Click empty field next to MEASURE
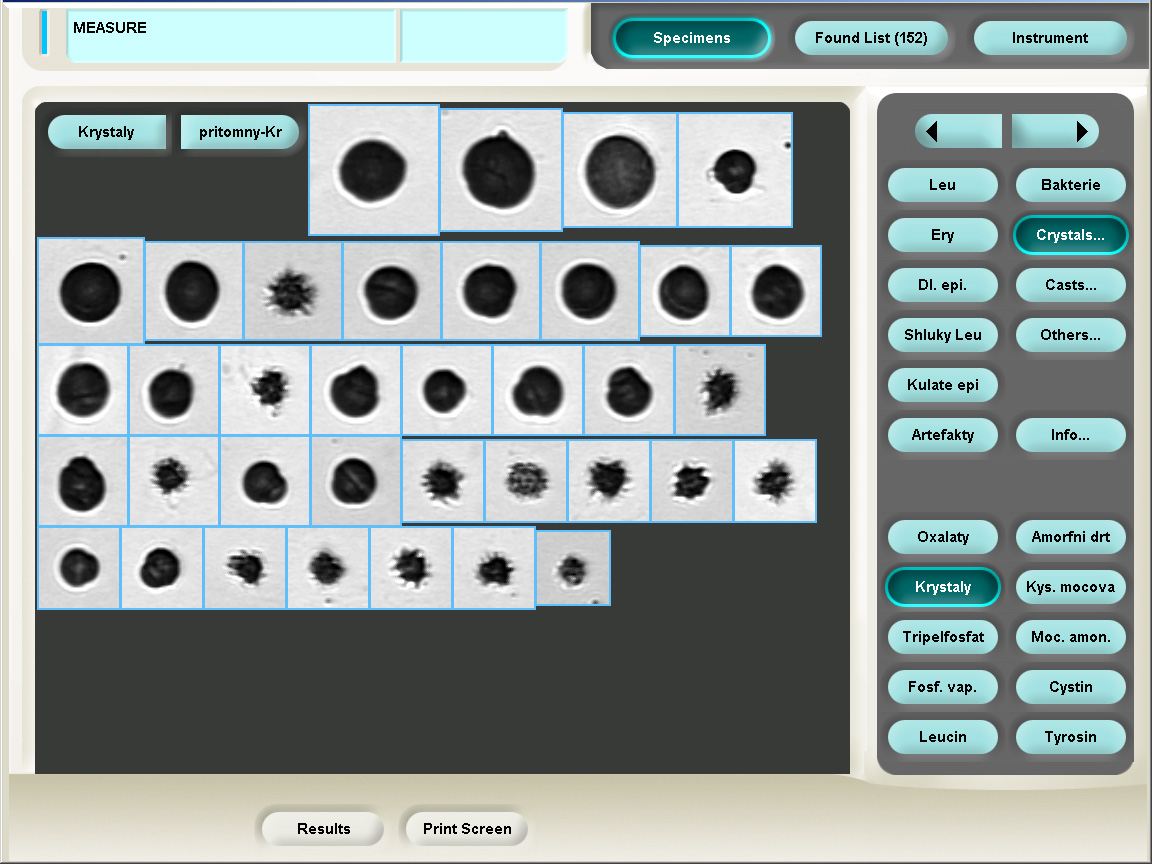 (483, 35)
